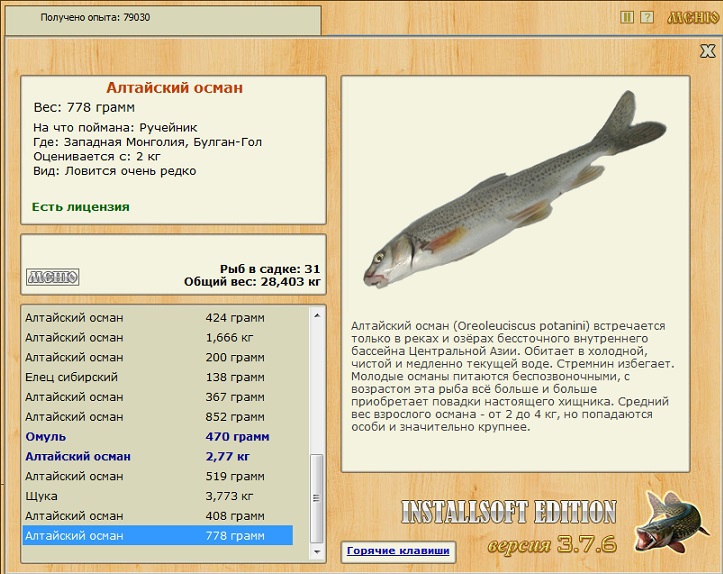This screenshot has width=723, height=574.
Task: Open the Горячие клавиши link
Action: tap(398, 550)
